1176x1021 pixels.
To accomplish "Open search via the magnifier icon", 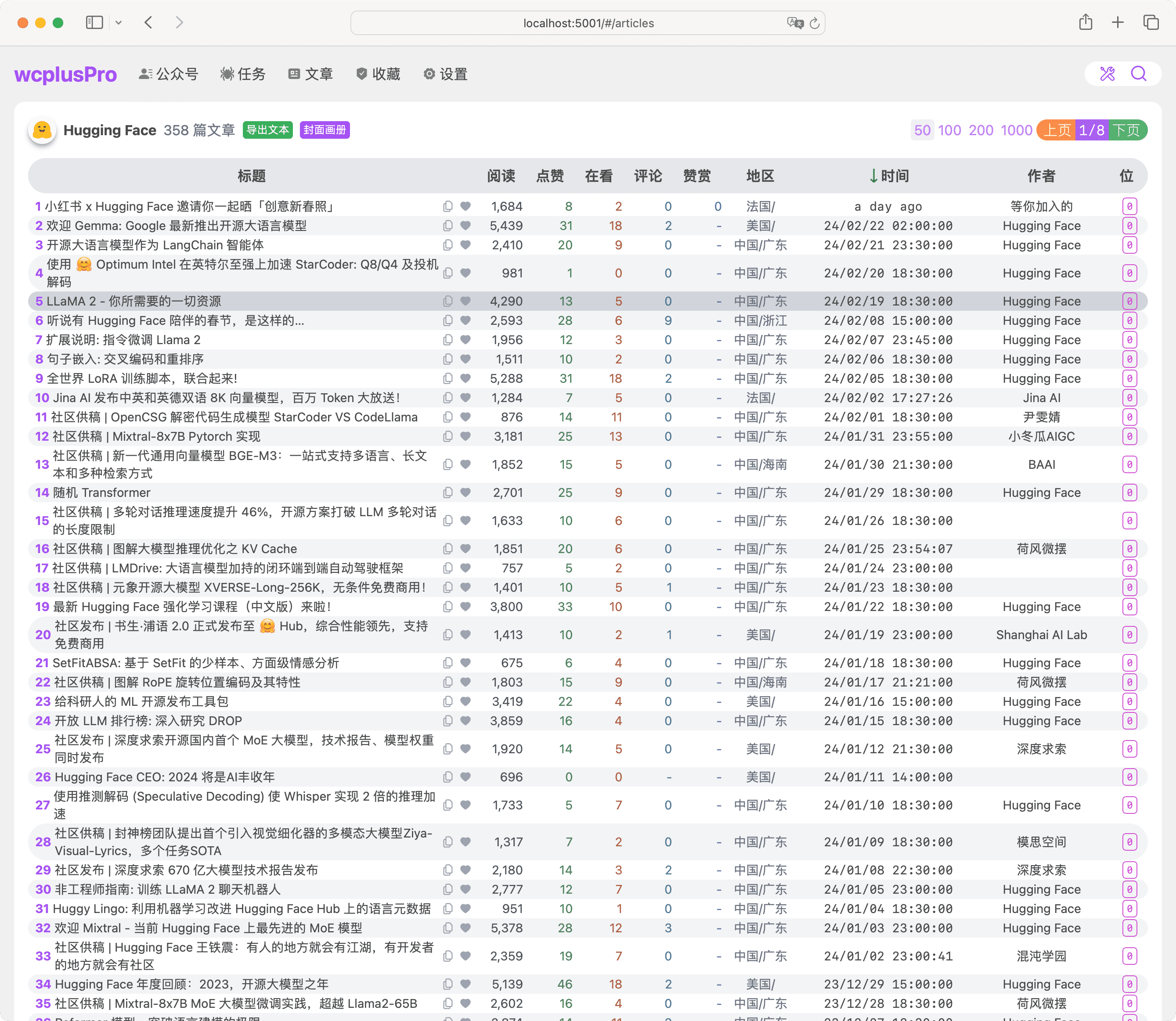I will 1139,73.
